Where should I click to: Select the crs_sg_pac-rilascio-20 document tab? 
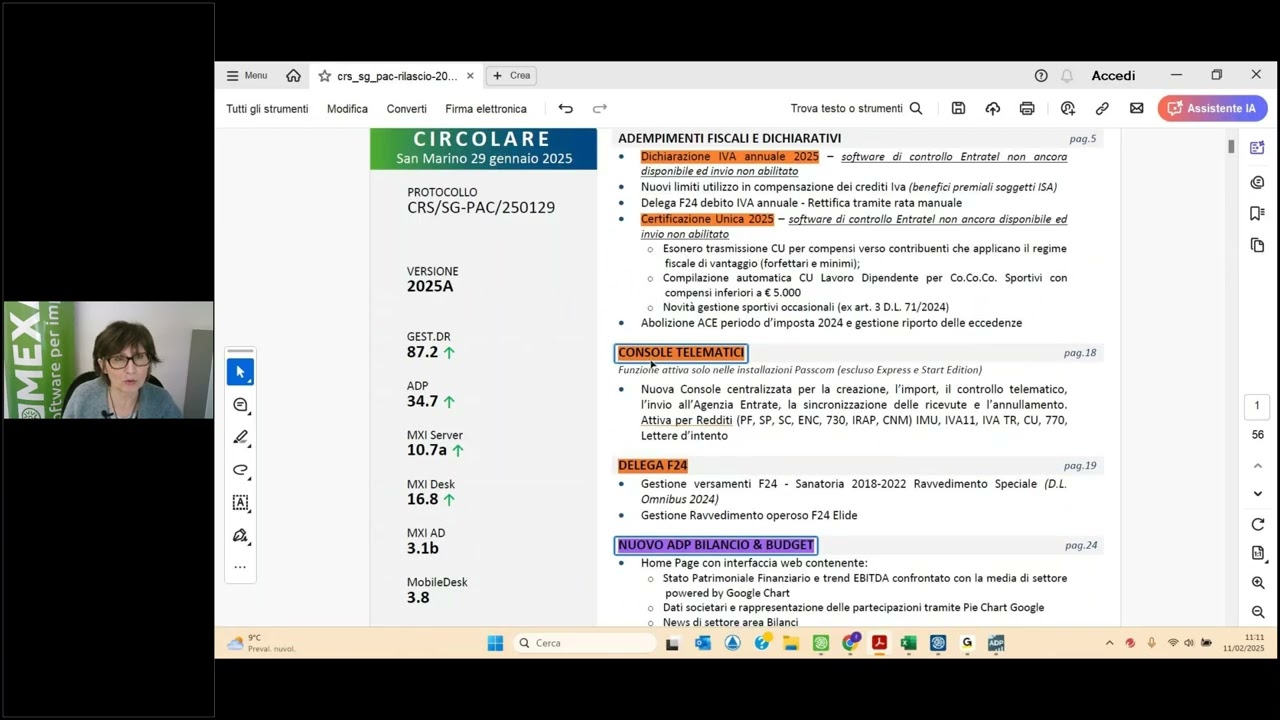click(397, 76)
